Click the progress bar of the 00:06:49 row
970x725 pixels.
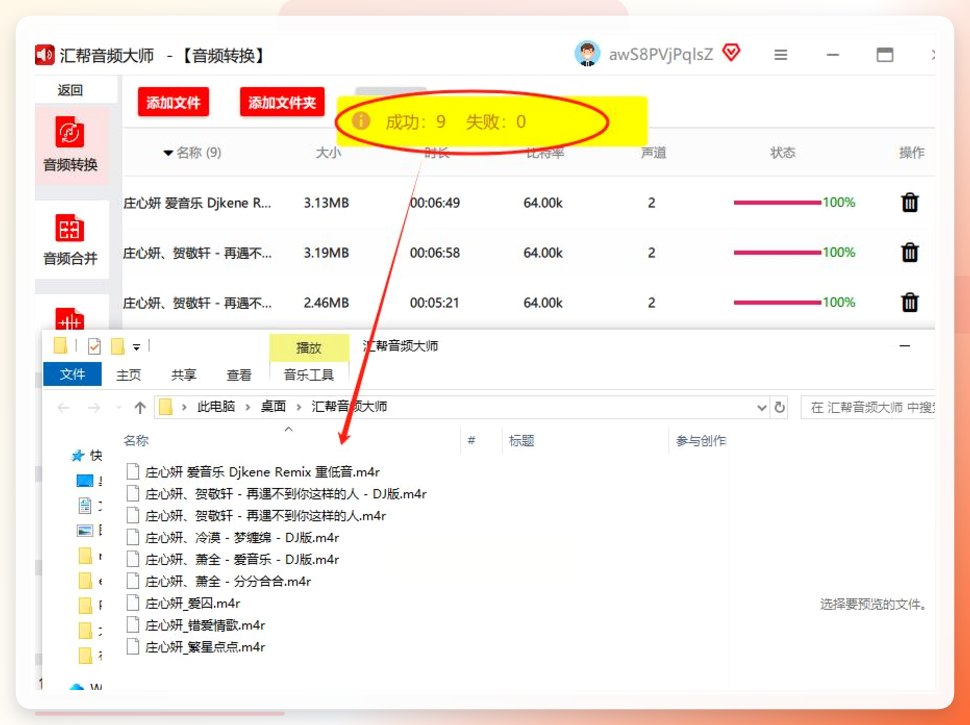[x=777, y=202]
